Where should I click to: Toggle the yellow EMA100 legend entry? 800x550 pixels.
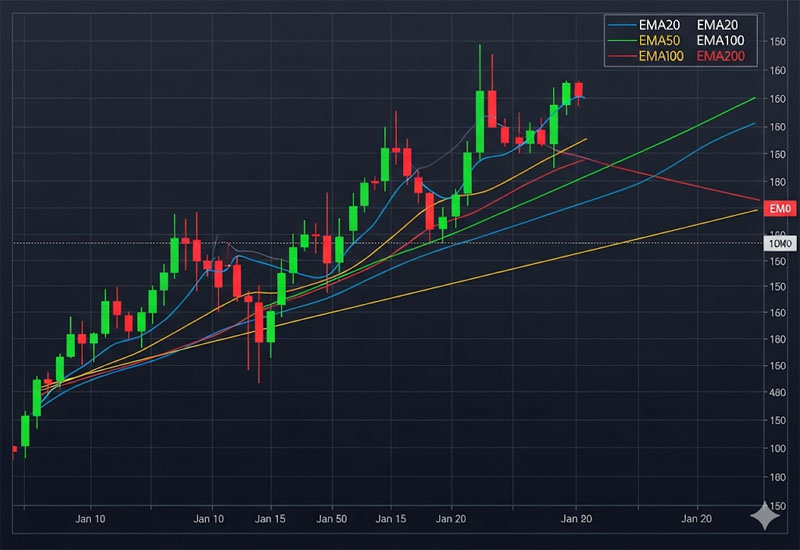661,57
